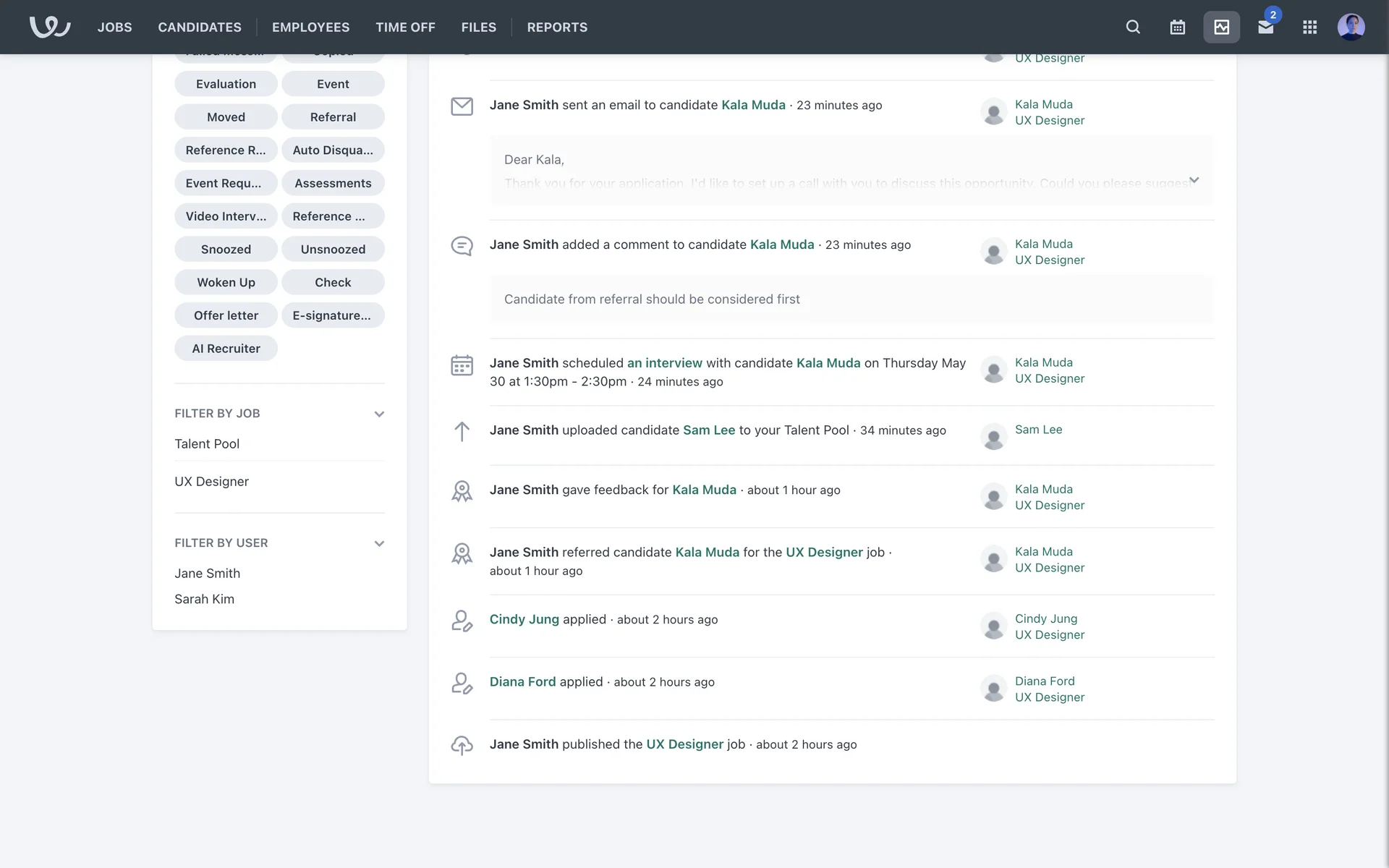
Task: Click calendar icon beside scheduled interview entry
Action: coord(462,365)
